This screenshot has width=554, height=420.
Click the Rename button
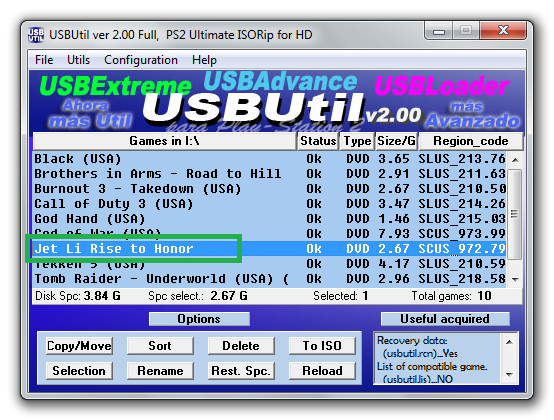tap(160, 371)
